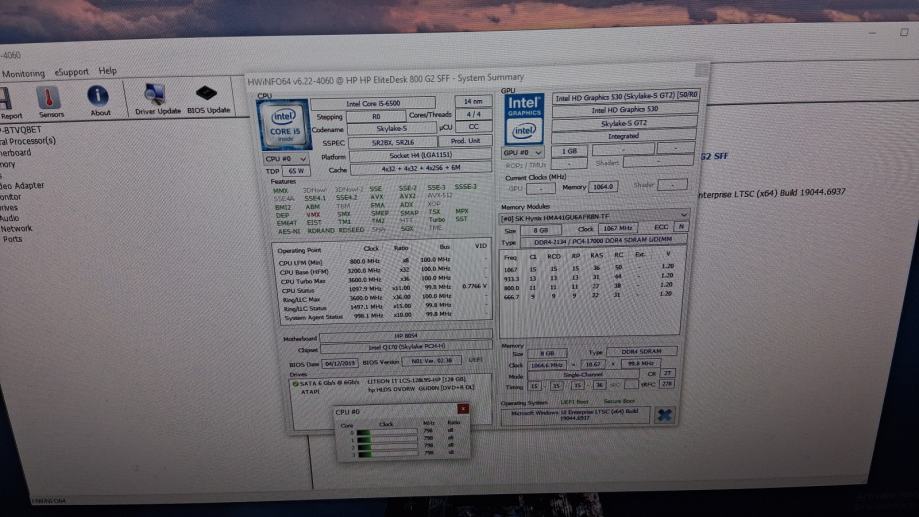Click the blue X close icon in System Summary

664,415
